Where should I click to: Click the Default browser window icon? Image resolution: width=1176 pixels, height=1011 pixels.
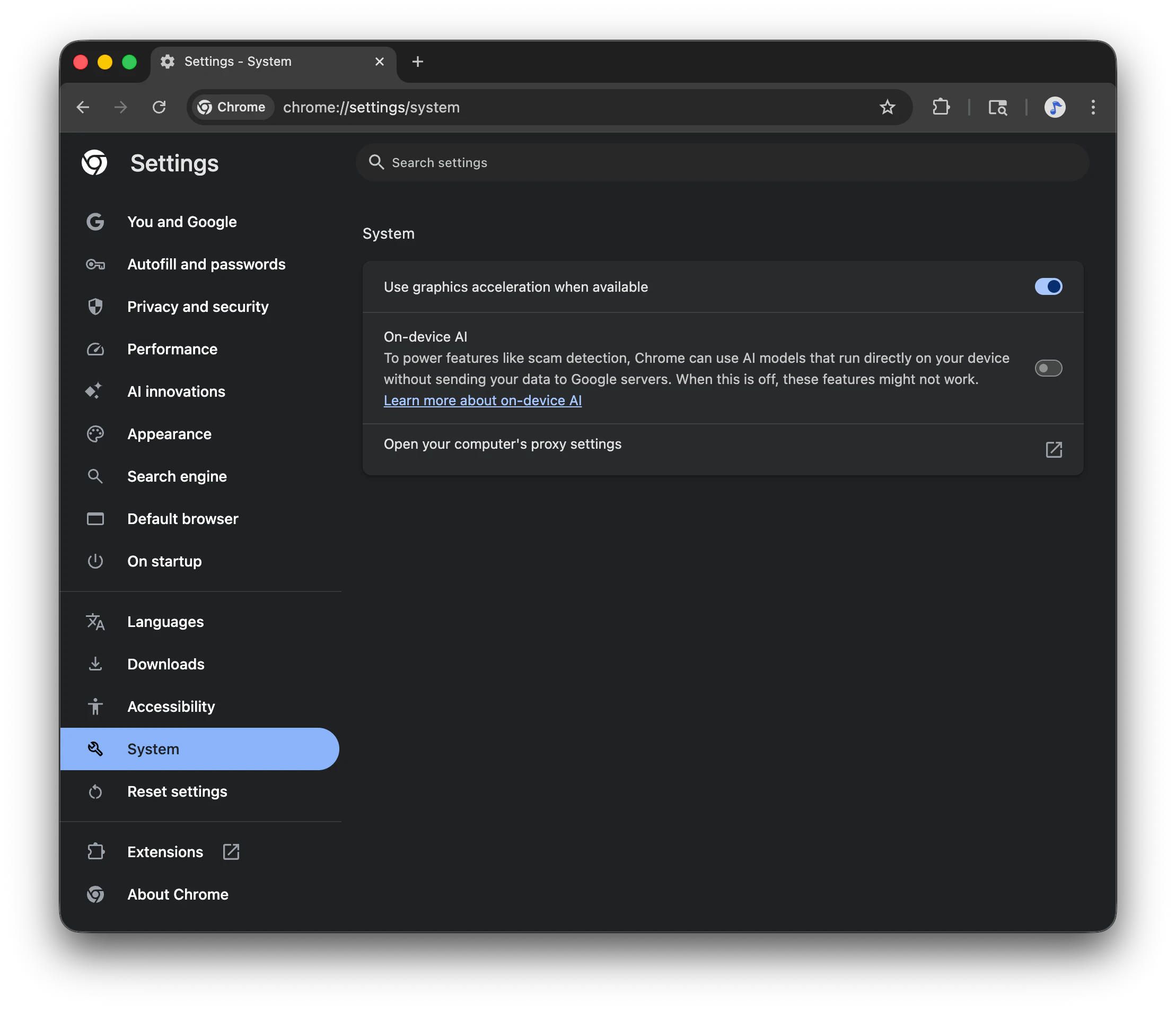coord(95,519)
